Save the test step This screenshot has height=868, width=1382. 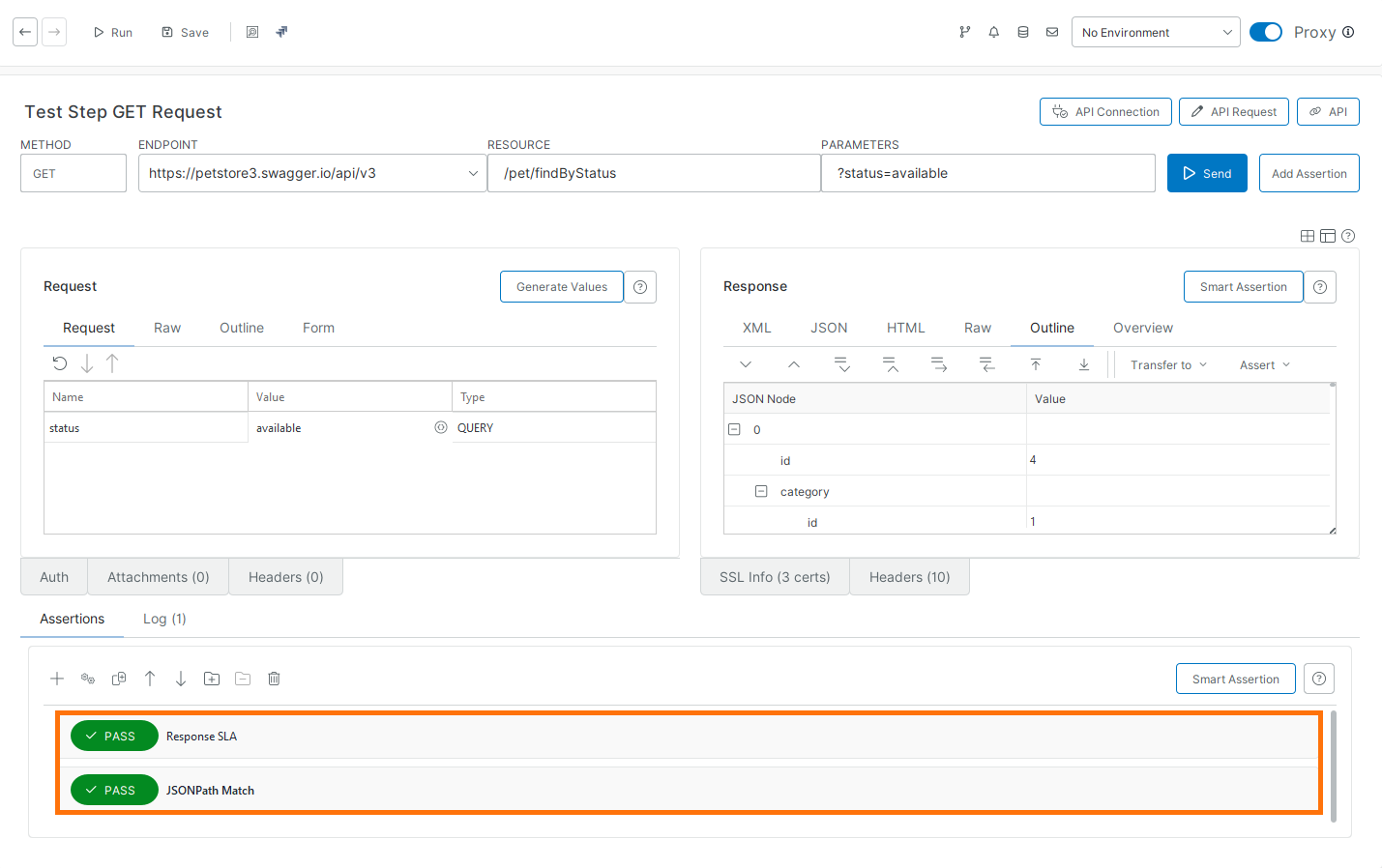[185, 32]
